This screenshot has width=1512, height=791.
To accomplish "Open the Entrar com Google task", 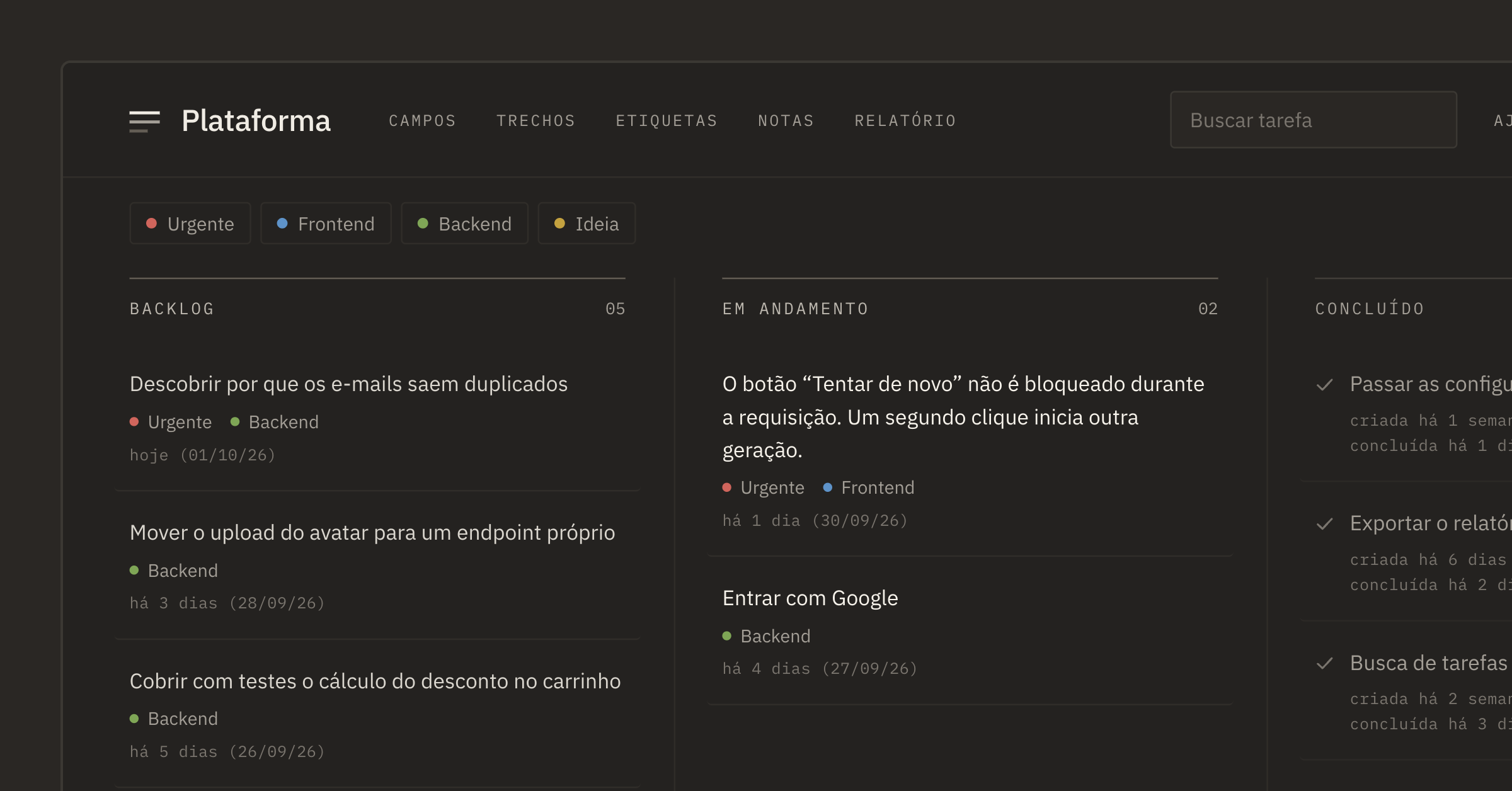I will pyautogui.click(x=810, y=598).
